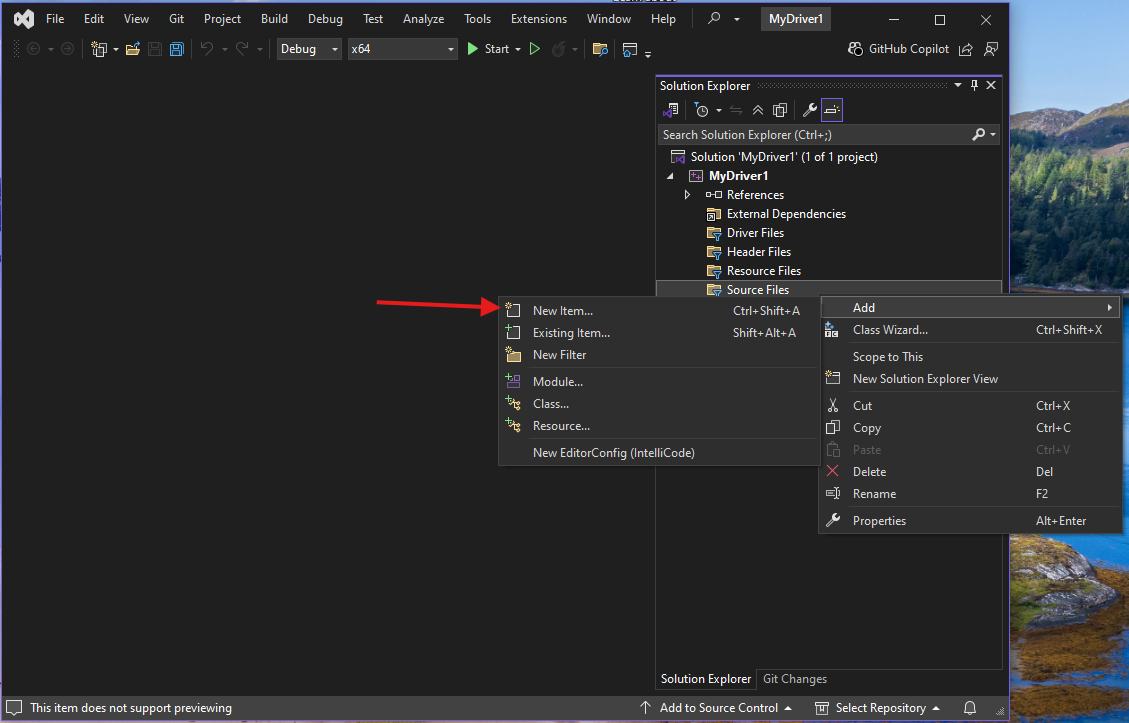Click the Save All toolbar icon

click(176, 49)
